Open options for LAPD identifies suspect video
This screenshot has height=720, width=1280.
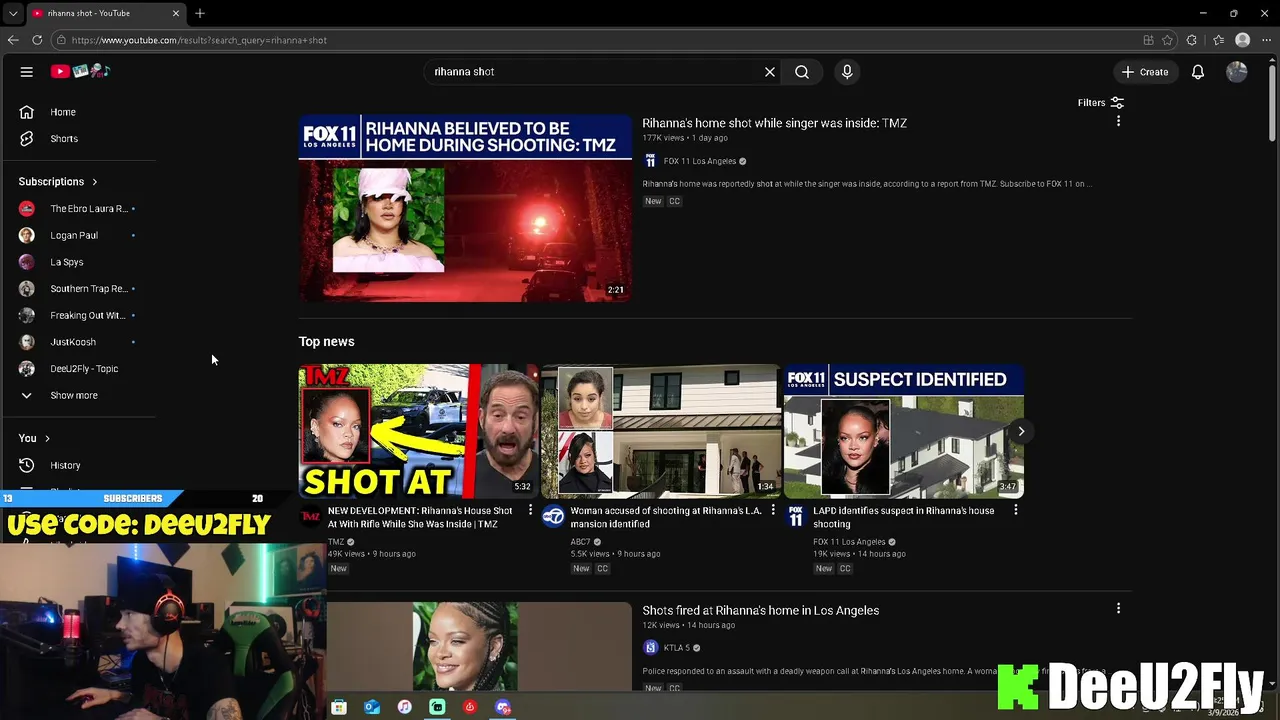pos(1016,510)
